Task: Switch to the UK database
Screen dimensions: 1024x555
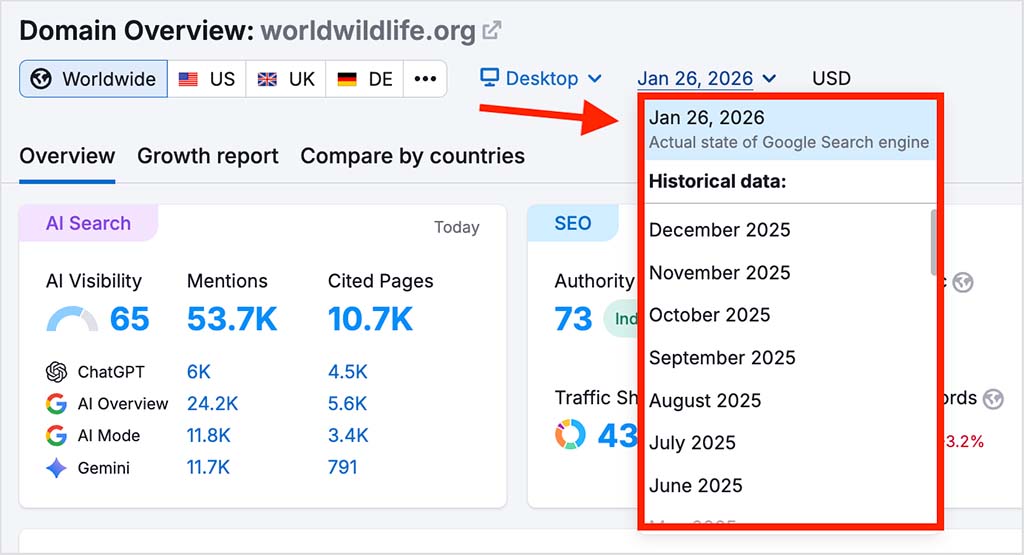Action: (286, 79)
